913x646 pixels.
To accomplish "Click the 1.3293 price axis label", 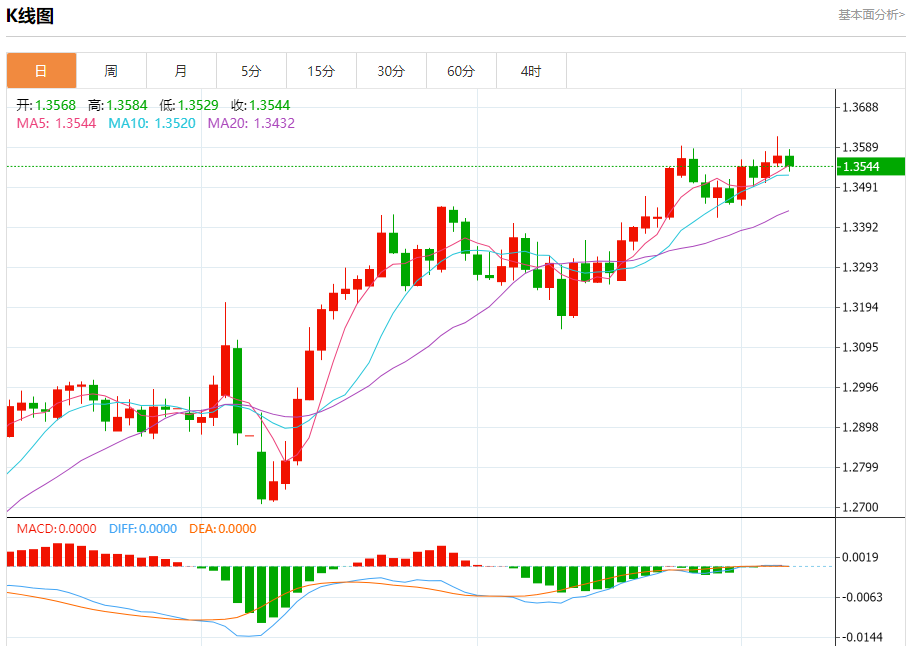I will tap(861, 267).
